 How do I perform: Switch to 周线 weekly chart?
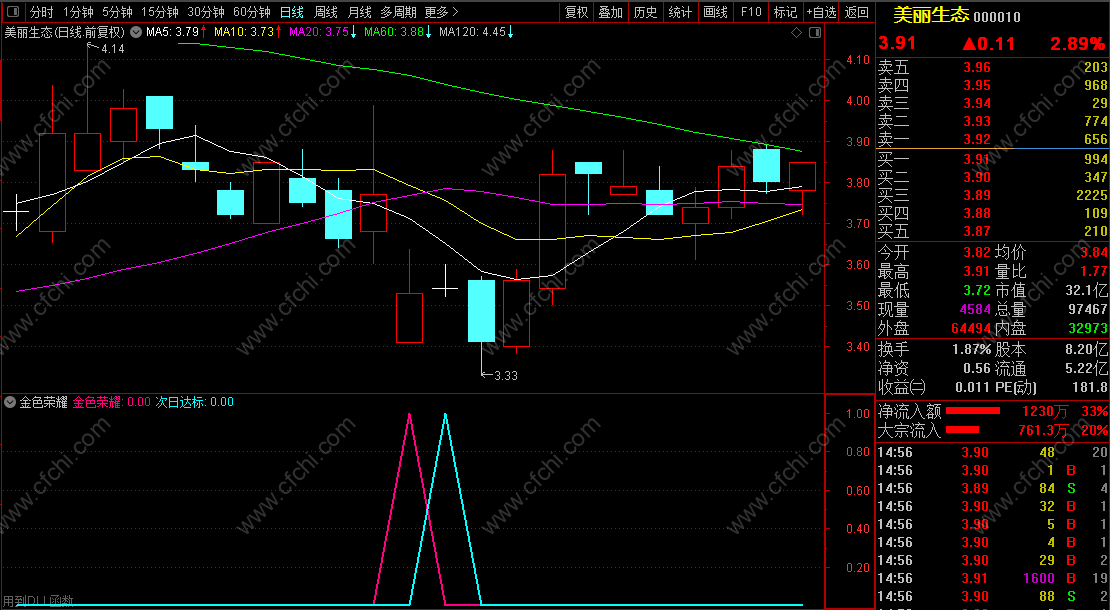(326, 12)
